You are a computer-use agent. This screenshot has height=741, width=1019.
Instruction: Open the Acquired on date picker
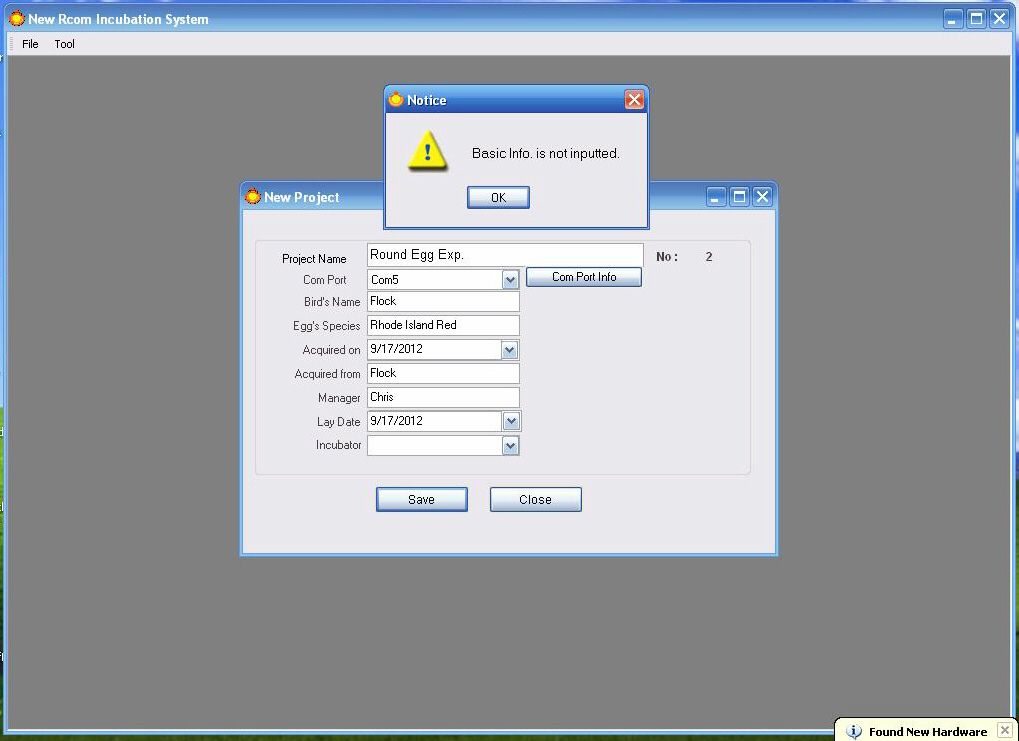pyautogui.click(x=510, y=350)
